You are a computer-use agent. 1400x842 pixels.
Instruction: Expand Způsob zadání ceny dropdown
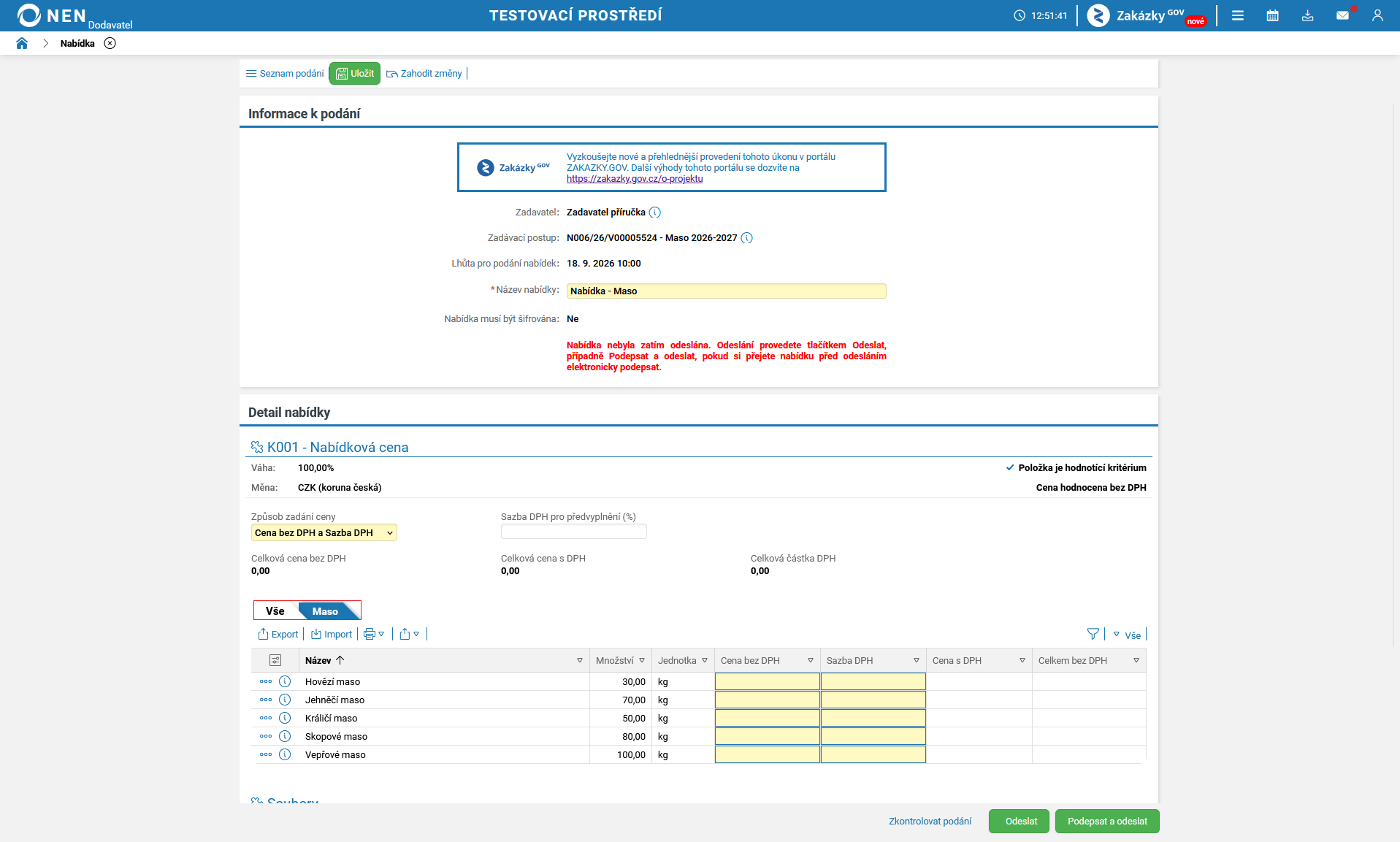point(324,532)
